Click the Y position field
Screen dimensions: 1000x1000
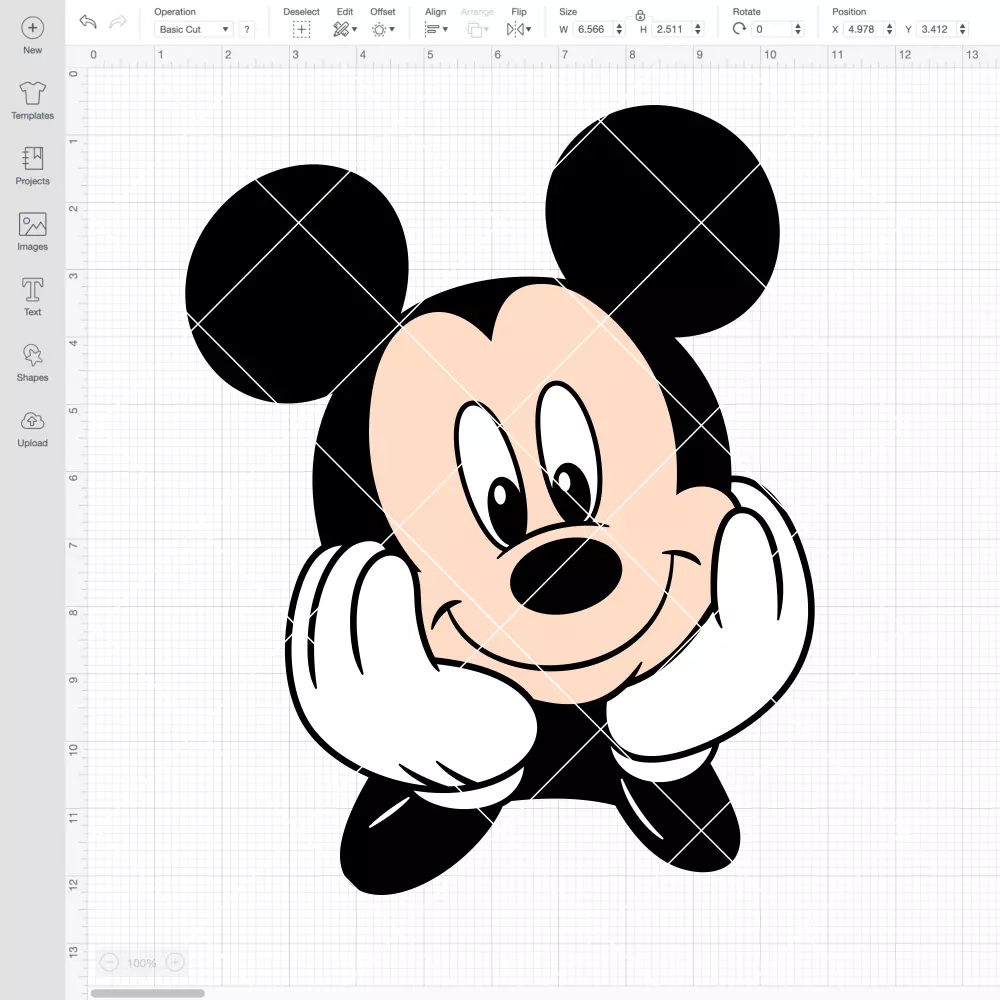tap(937, 29)
